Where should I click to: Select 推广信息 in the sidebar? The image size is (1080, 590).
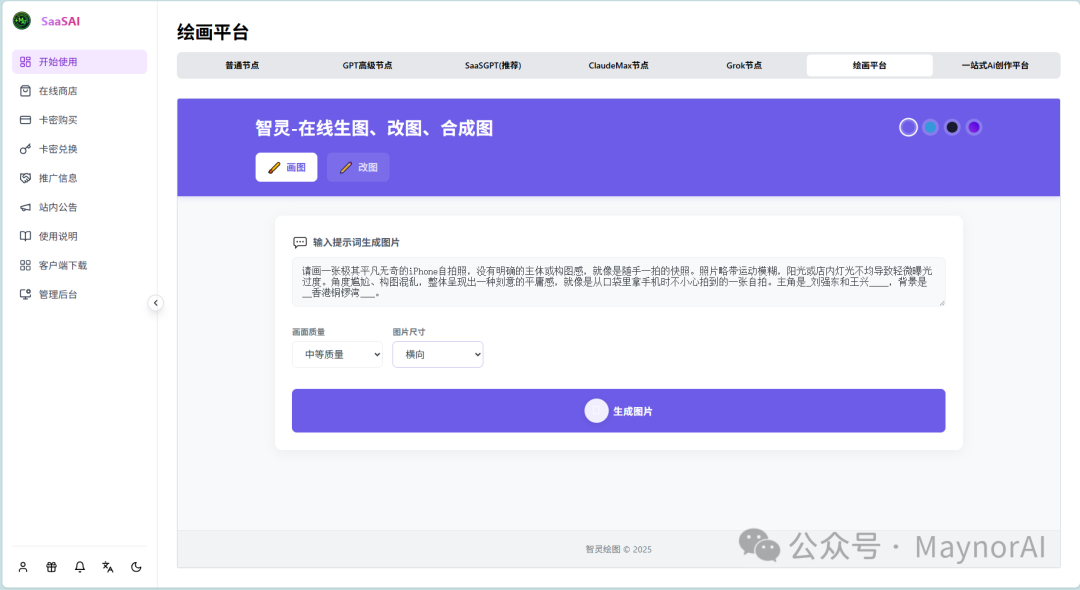79,178
